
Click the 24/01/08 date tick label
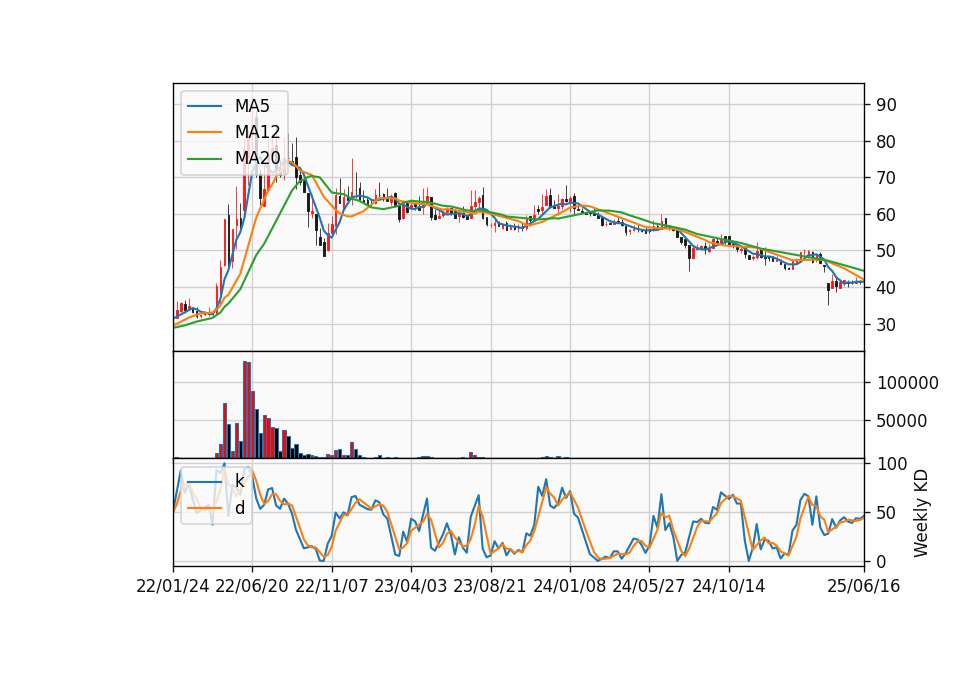tap(569, 586)
